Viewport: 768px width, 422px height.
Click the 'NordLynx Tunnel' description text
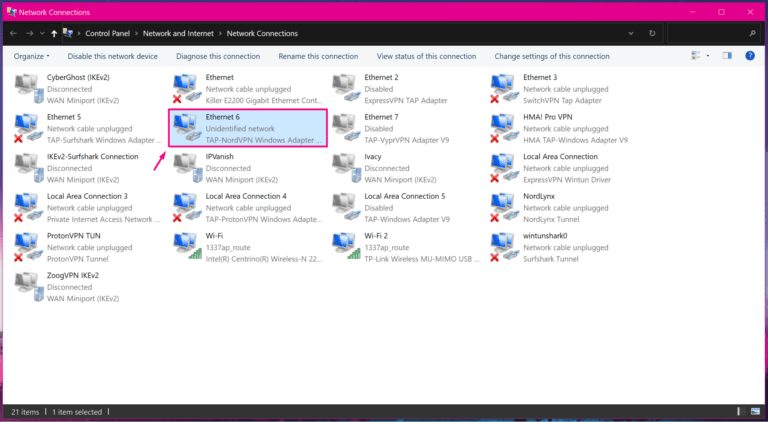pos(551,219)
